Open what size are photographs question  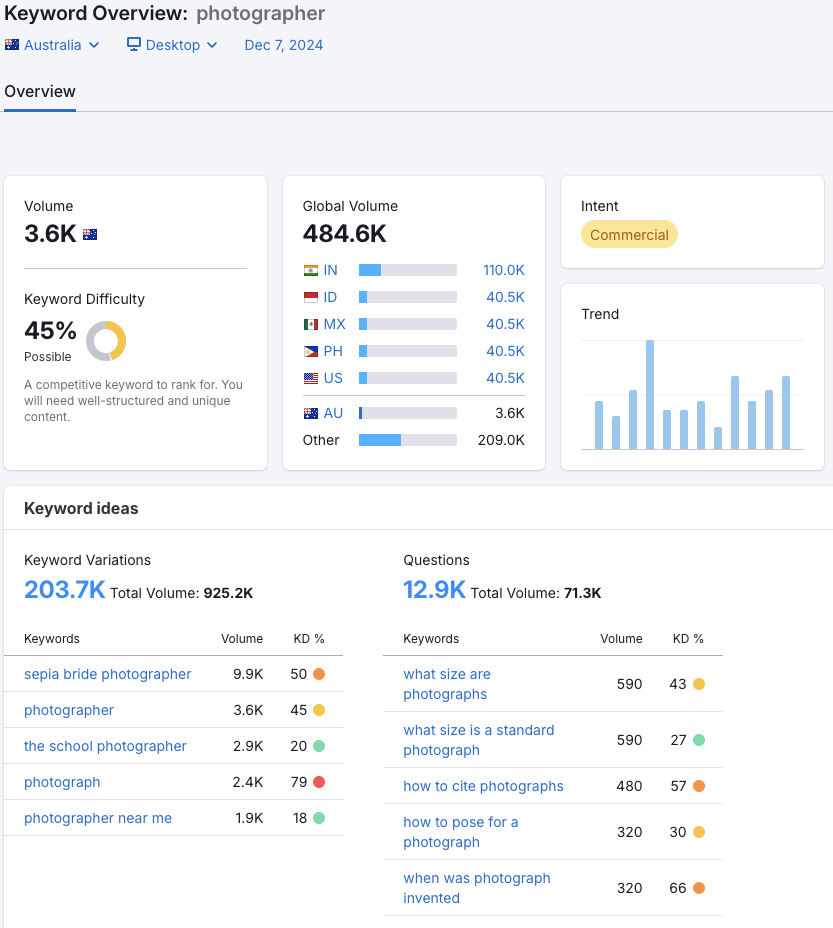(x=447, y=684)
